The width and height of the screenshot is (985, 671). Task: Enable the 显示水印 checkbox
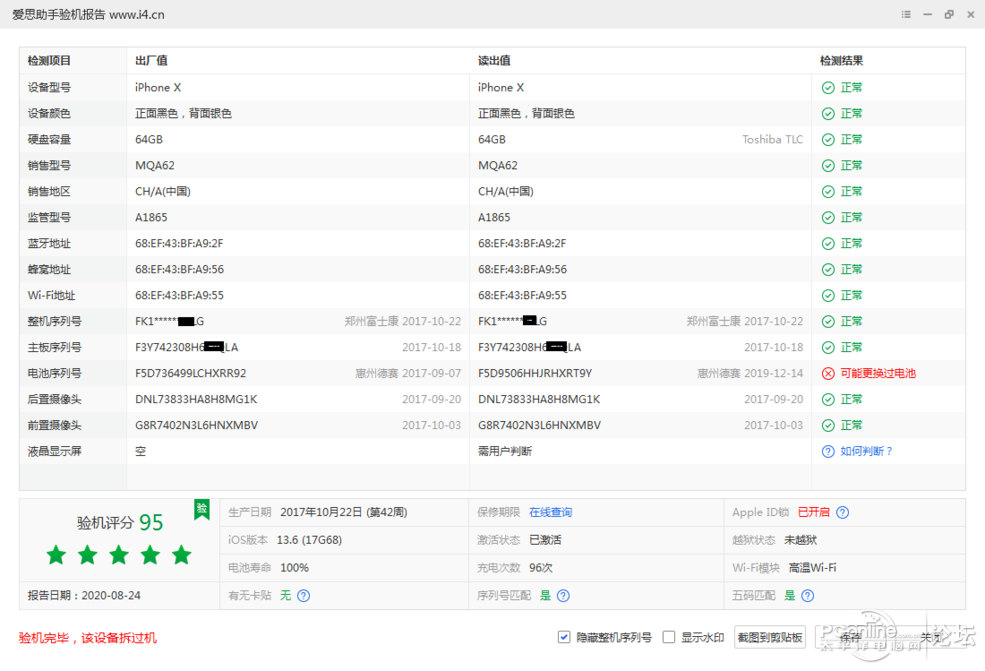pyautogui.click(x=669, y=637)
